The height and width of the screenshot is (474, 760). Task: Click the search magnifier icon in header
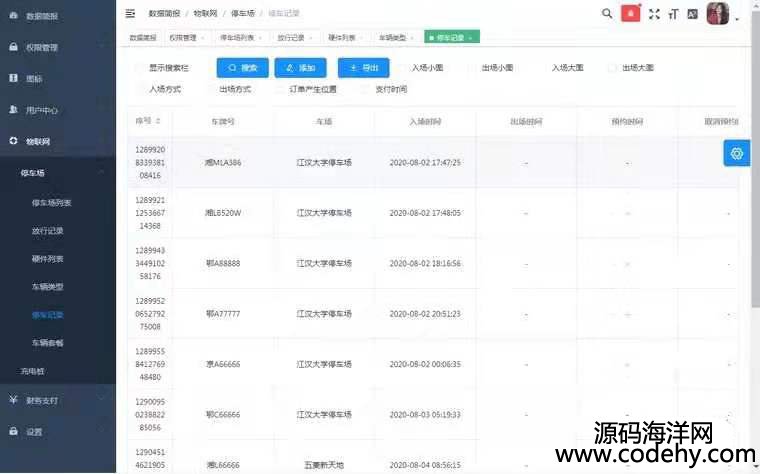[607, 14]
